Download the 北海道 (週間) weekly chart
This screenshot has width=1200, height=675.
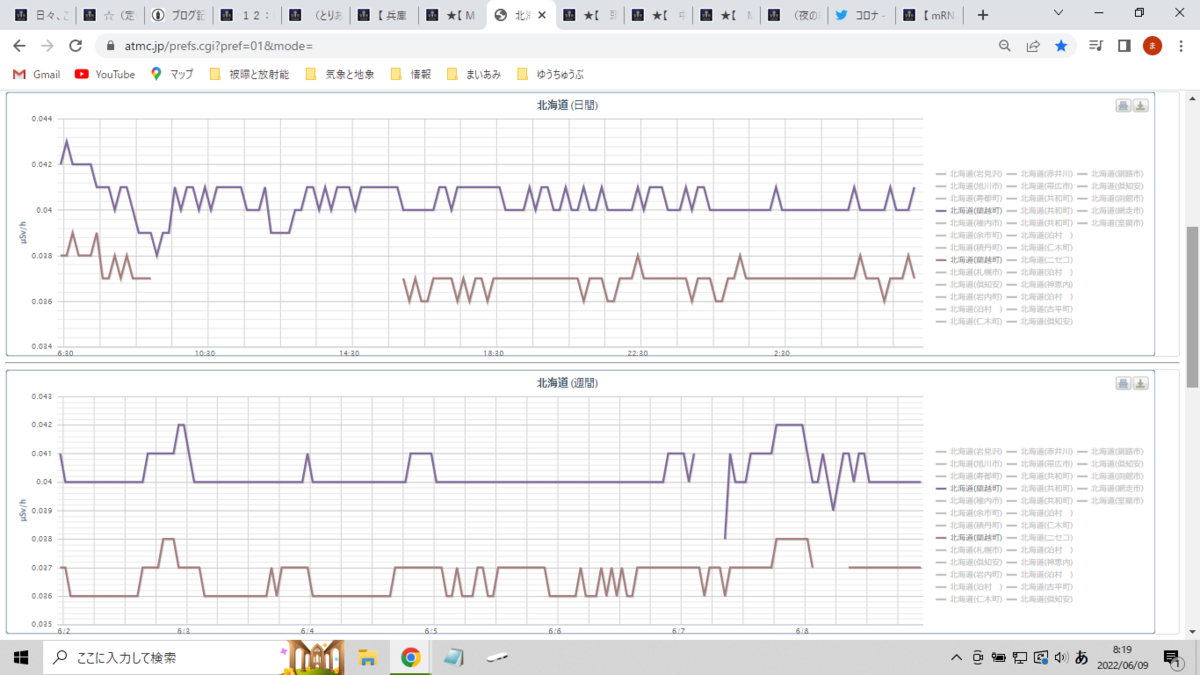pyautogui.click(x=1141, y=384)
